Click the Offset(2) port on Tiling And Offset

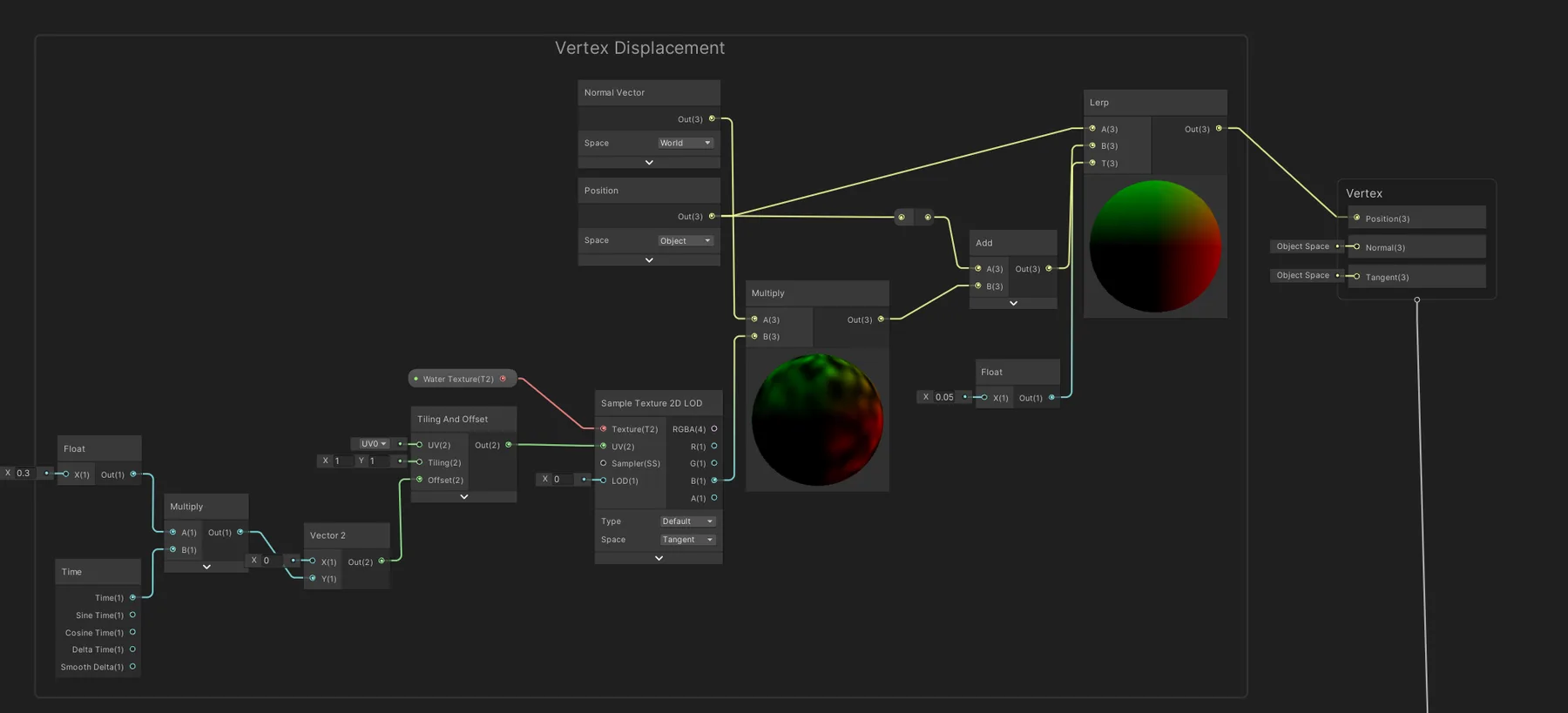tap(419, 480)
